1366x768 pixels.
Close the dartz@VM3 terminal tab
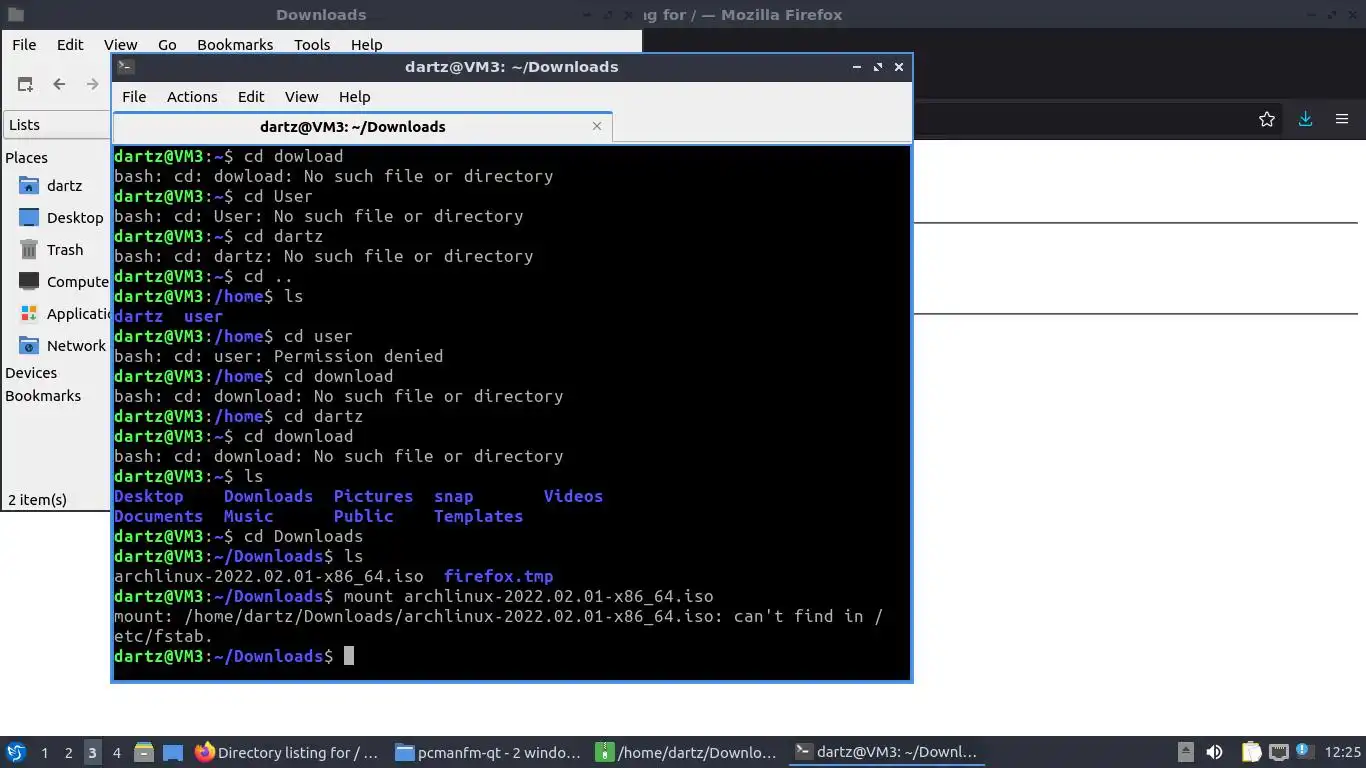(x=597, y=126)
